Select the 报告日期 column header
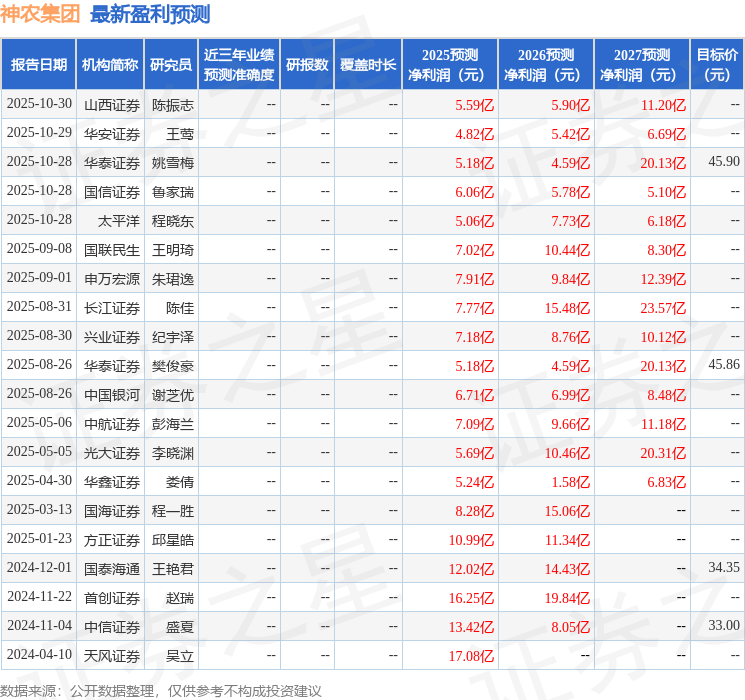Image resolution: width=745 pixels, height=700 pixels. coord(39,65)
